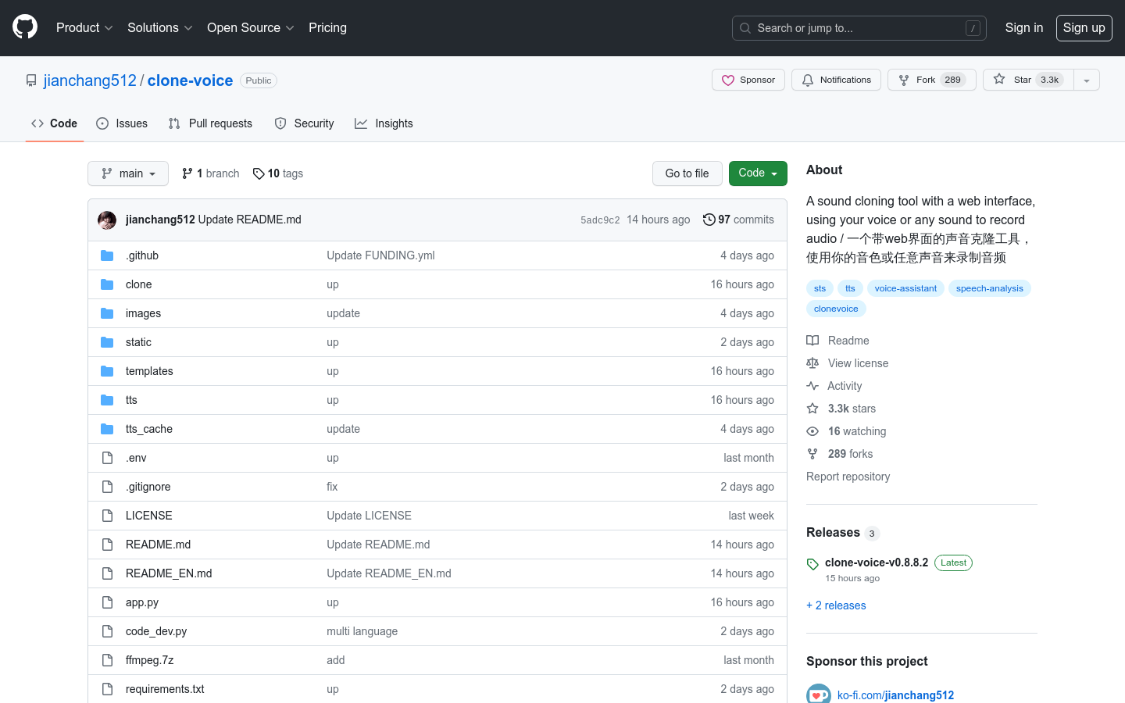Open the .github folder icon
1125x703 pixels.
click(107, 255)
